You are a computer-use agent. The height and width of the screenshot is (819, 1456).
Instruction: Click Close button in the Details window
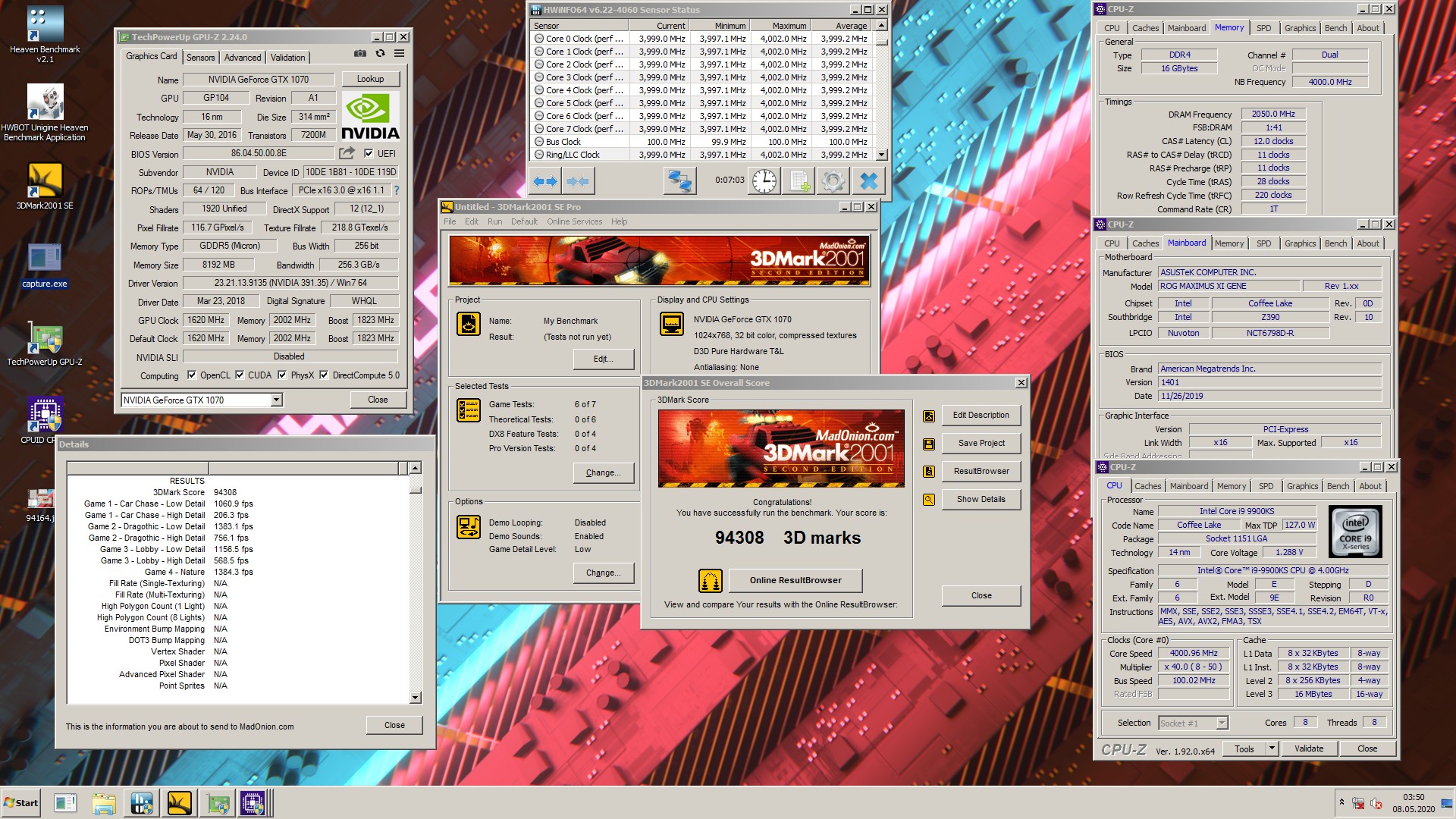(x=394, y=725)
